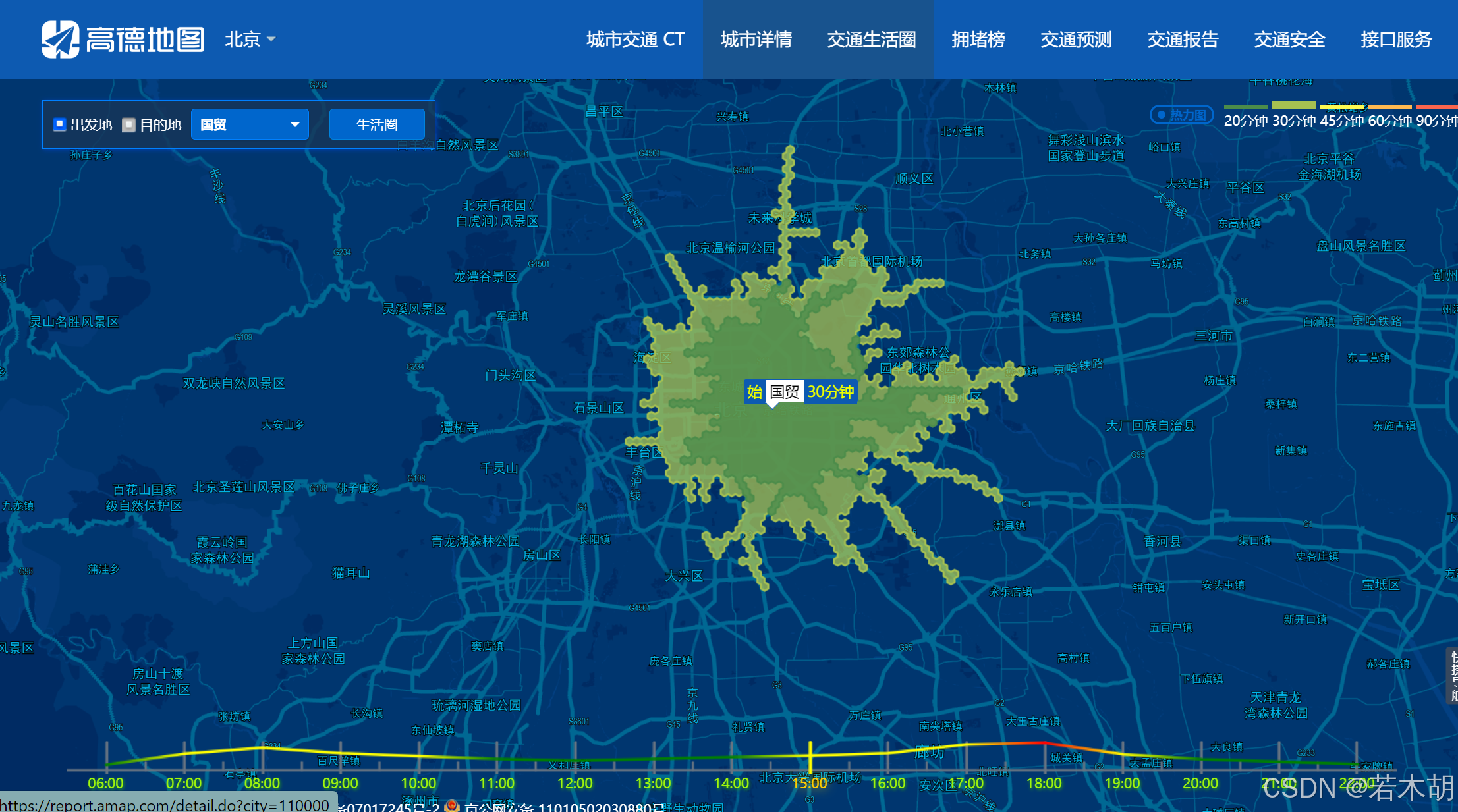1458x812 pixels.
Task: Click the police badge icon in the footer
Action: pyautogui.click(x=452, y=805)
